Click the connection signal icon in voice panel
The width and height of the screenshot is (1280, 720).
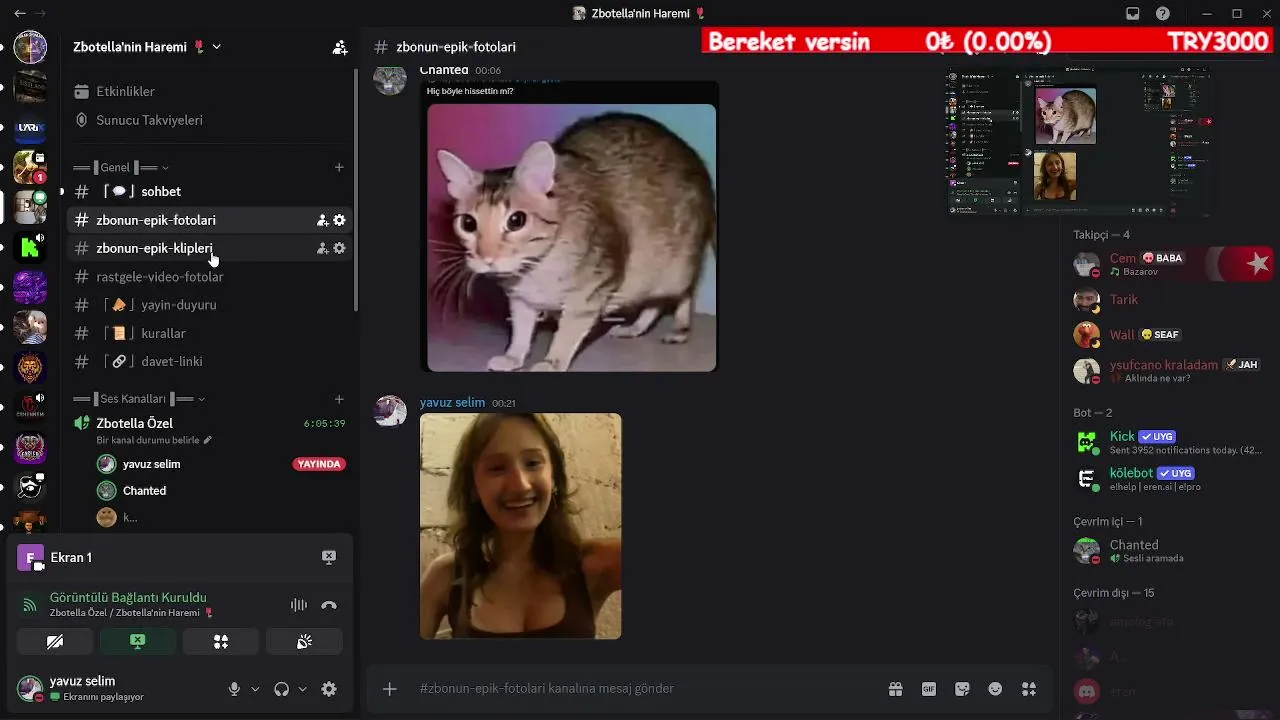click(x=30, y=605)
